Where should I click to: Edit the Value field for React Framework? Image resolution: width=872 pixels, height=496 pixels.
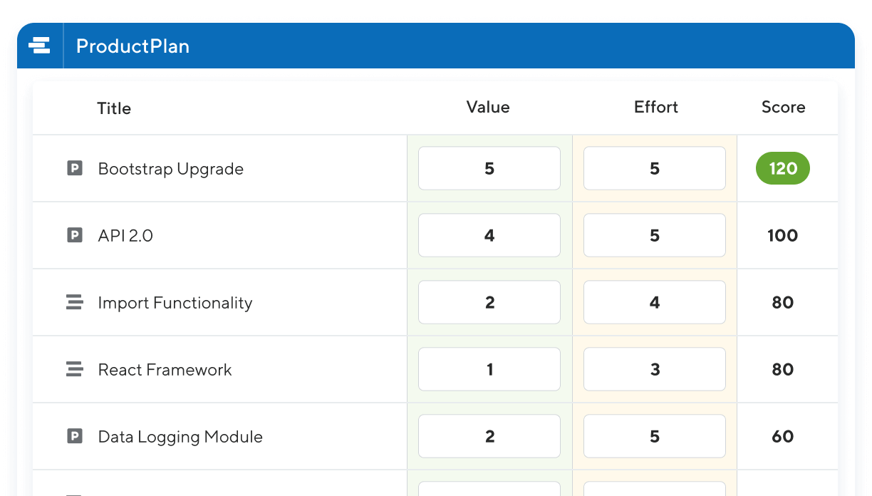489,369
